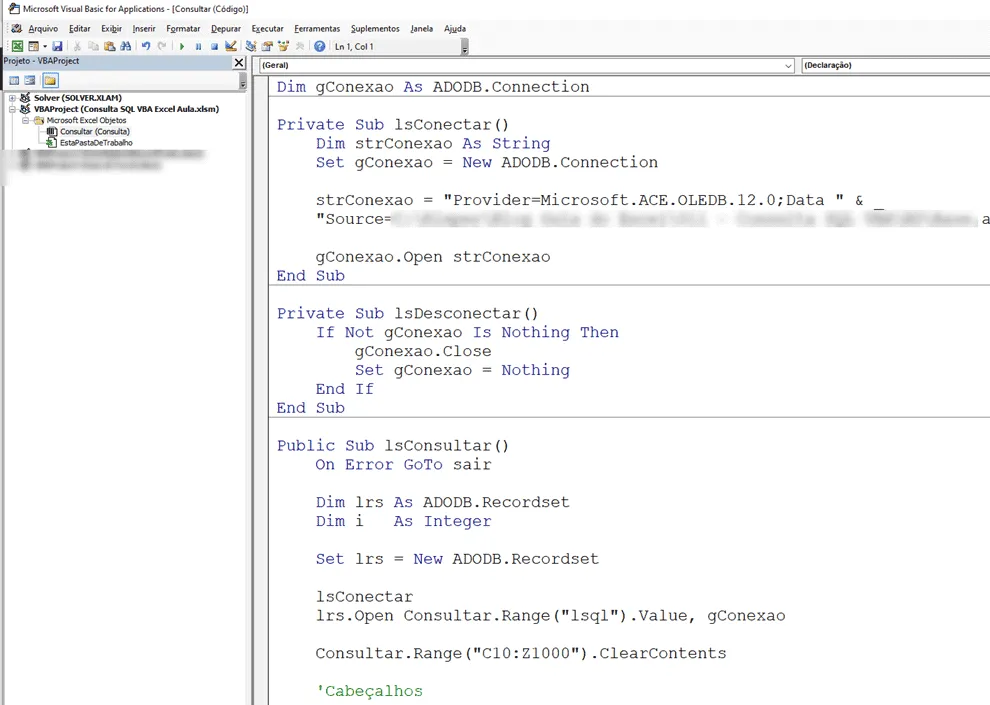Viewport: 990px width, 705px height.
Task: Stop execution with the Reset square icon
Action: [x=215, y=46]
